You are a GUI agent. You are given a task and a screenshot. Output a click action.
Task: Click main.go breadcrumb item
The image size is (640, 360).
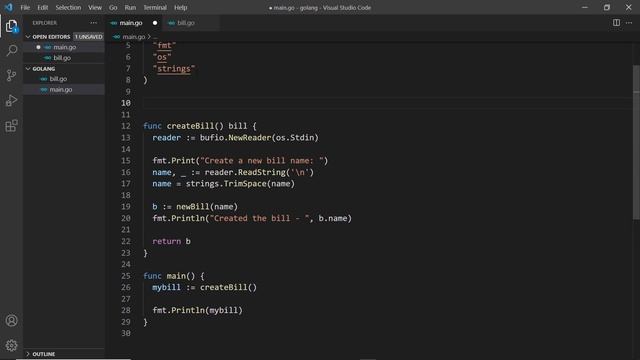133,37
